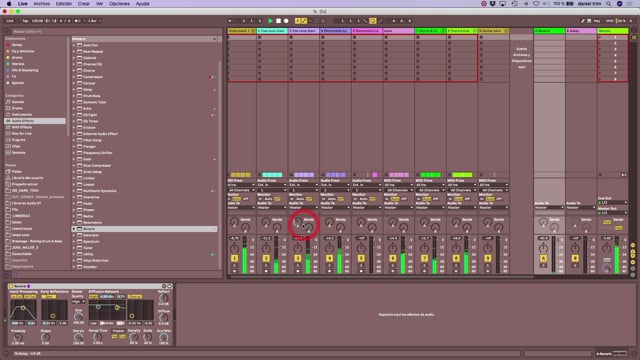Viewport: 640px width, 360px height.
Task: Open the Sounds category in the browser
Action: [x=18, y=102]
